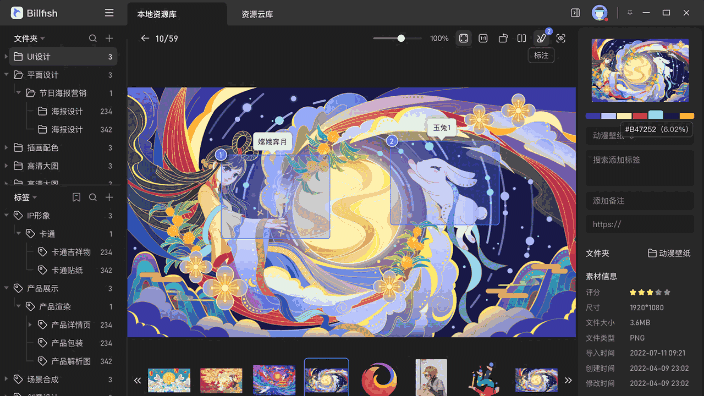Expand the UI设计 folder

(6, 57)
